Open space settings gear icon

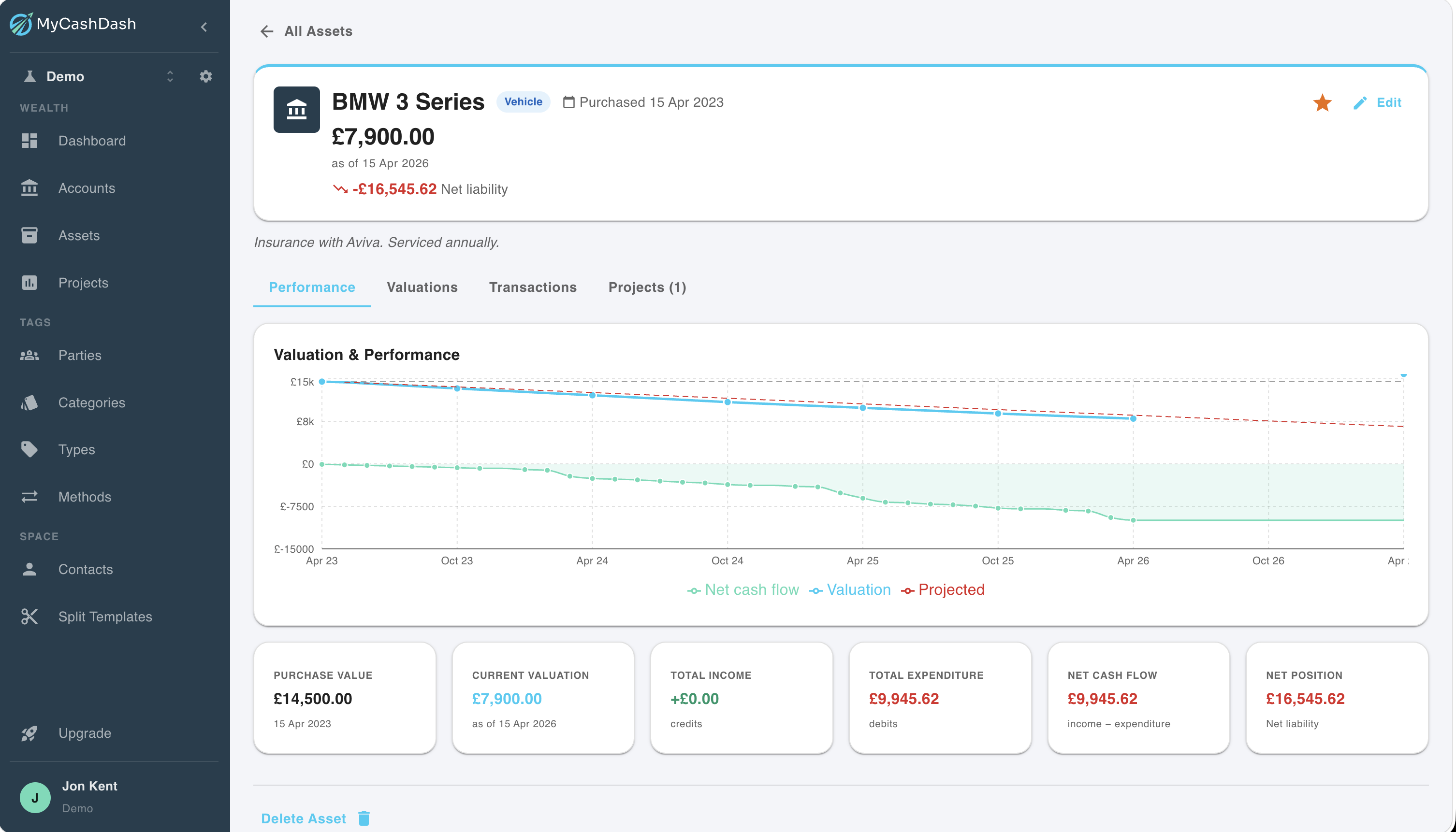pyautogui.click(x=206, y=76)
